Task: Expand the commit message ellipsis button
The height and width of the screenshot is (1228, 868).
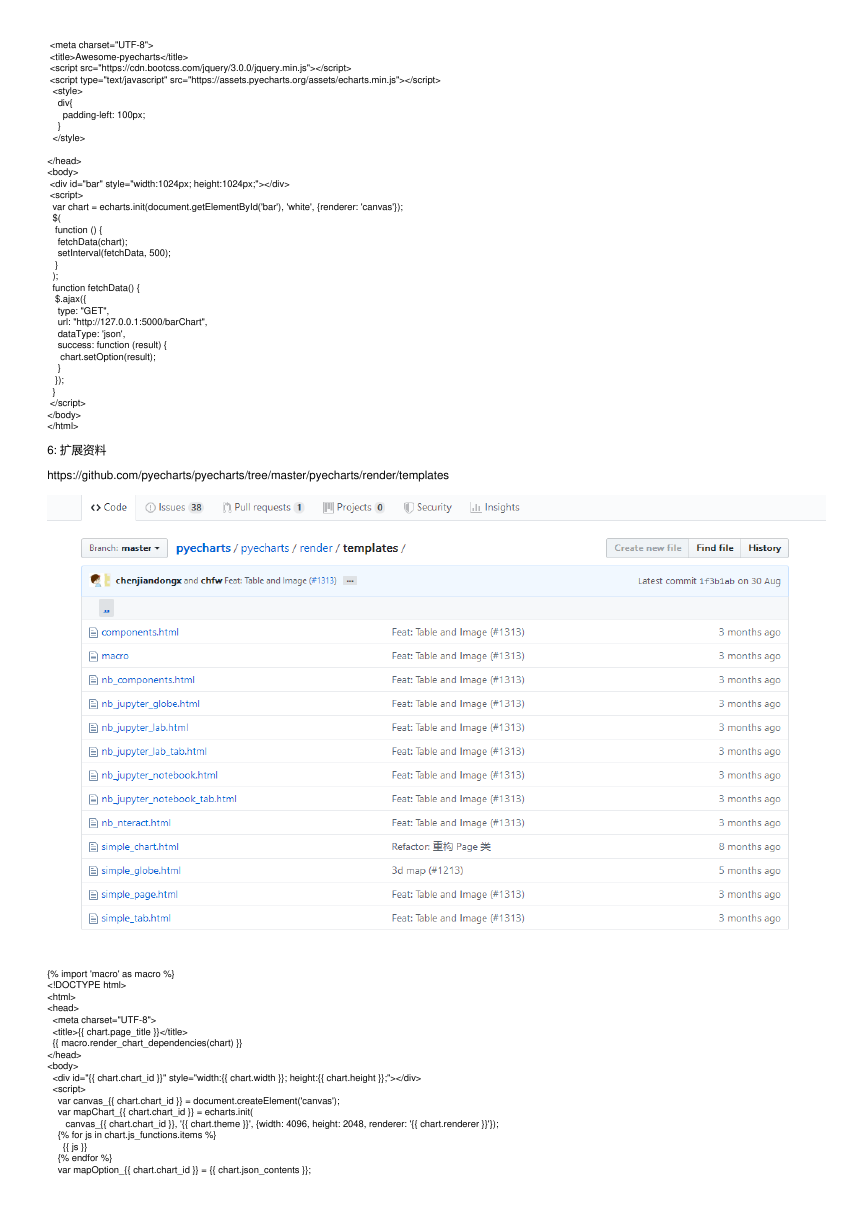Action: [x=350, y=581]
